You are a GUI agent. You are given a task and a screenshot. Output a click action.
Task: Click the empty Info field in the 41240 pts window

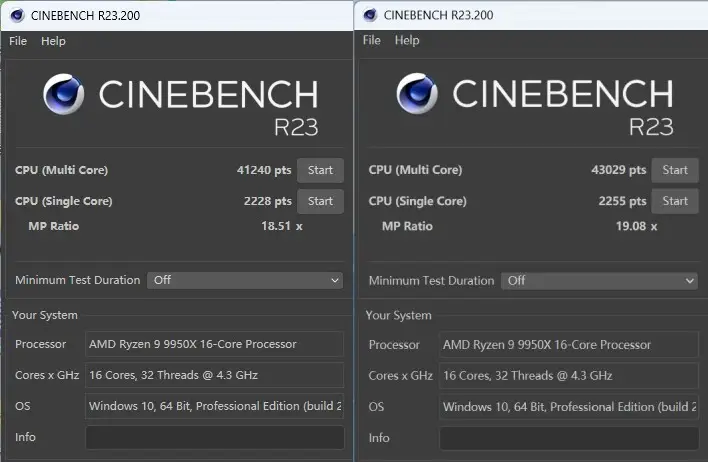[x=214, y=437]
